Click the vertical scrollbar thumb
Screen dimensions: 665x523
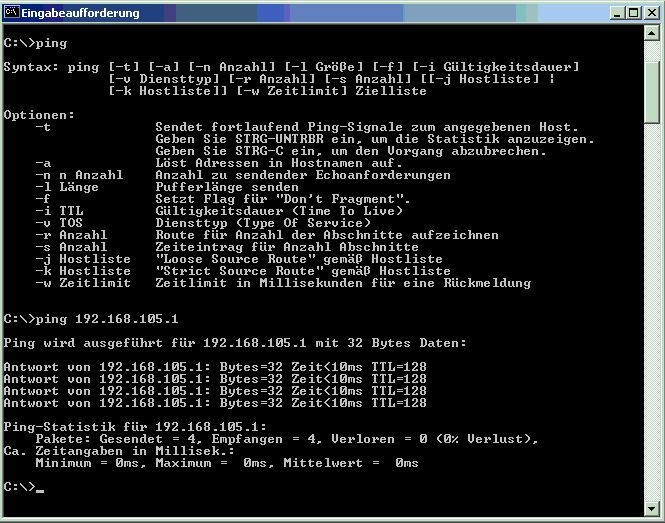(652, 90)
